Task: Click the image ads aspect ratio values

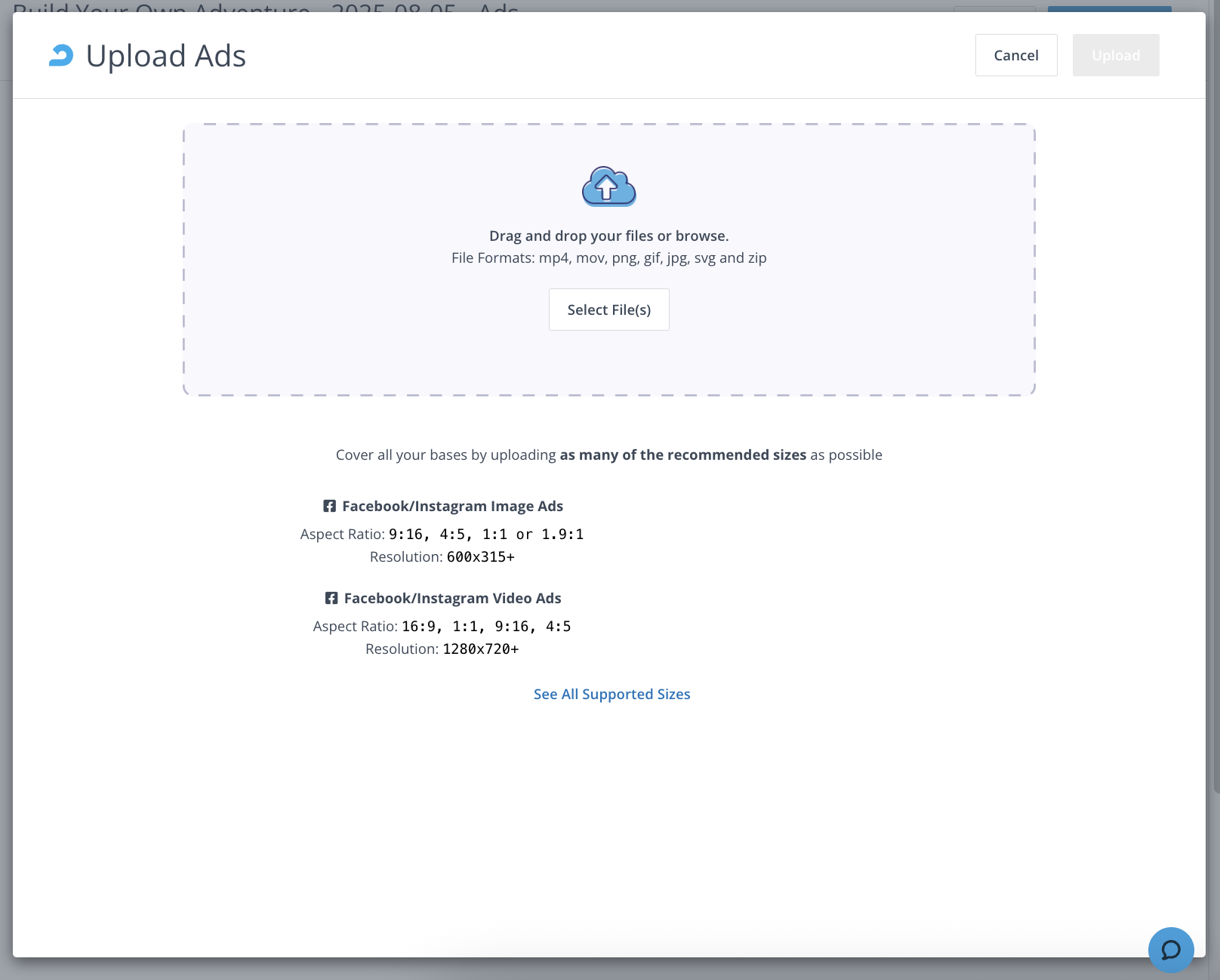Action: tap(485, 535)
